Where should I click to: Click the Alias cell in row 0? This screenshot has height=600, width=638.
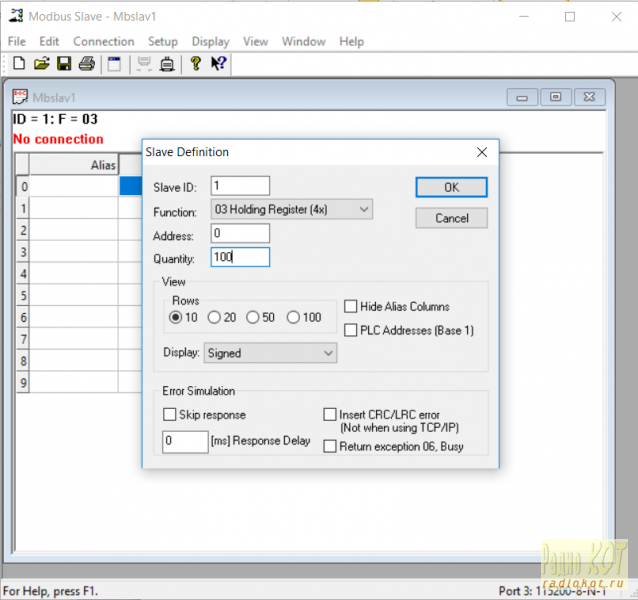[74, 186]
